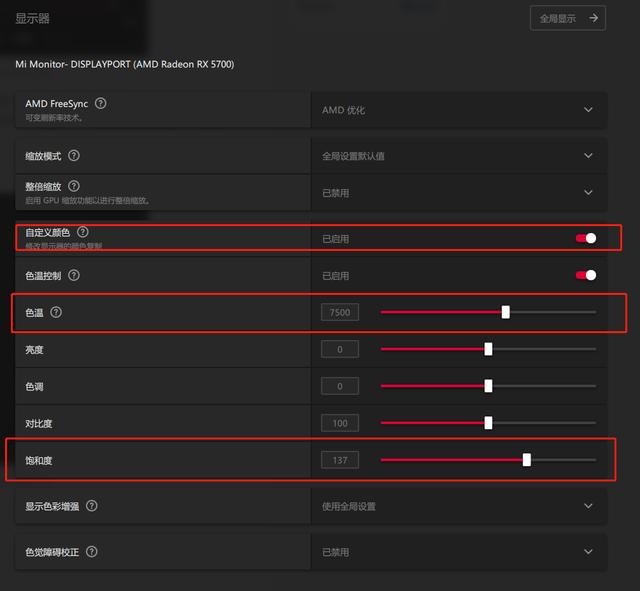Click the 色温 value field showing 7500

click(x=340, y=312)
